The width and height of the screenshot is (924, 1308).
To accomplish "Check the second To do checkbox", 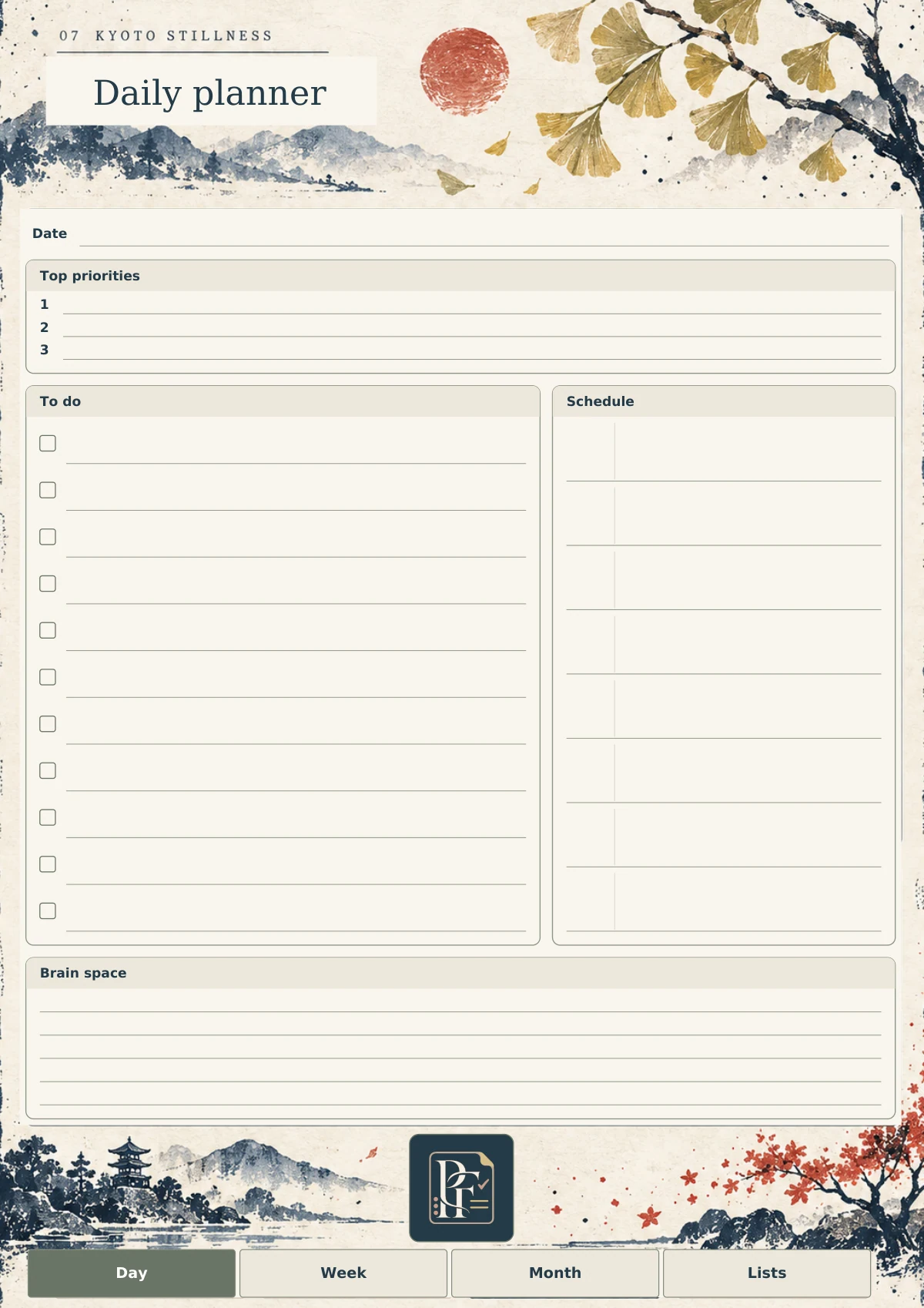I will pos(48,490).
